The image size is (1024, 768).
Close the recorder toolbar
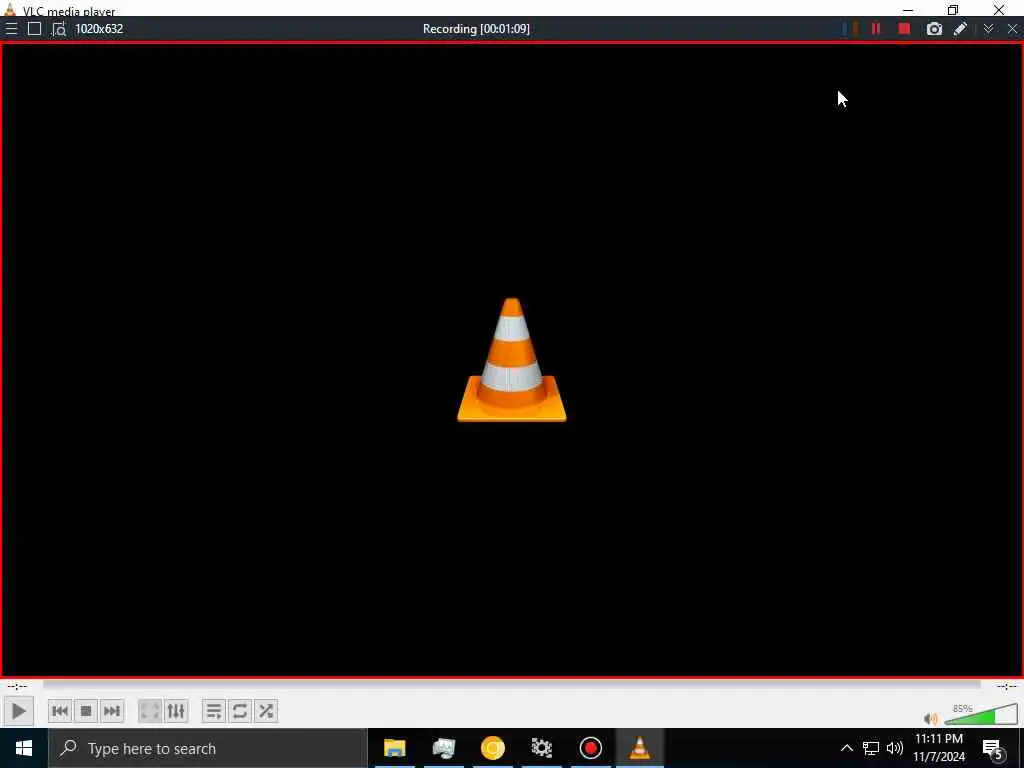pos(1012,29)
